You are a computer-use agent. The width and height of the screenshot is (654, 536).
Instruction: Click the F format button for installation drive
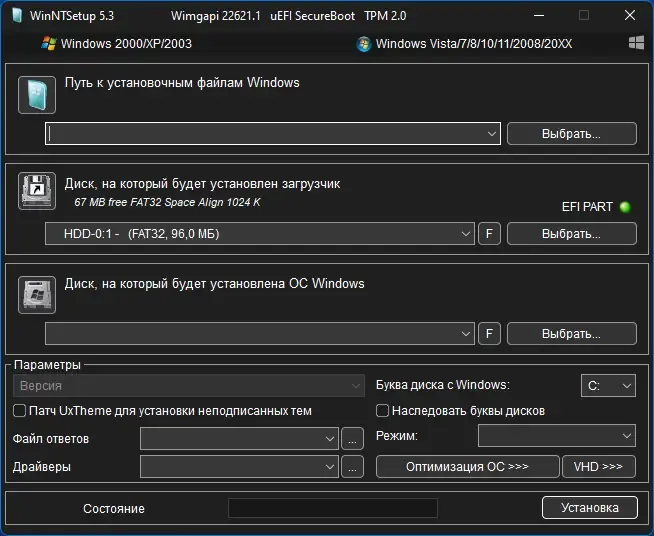(489, 334)
